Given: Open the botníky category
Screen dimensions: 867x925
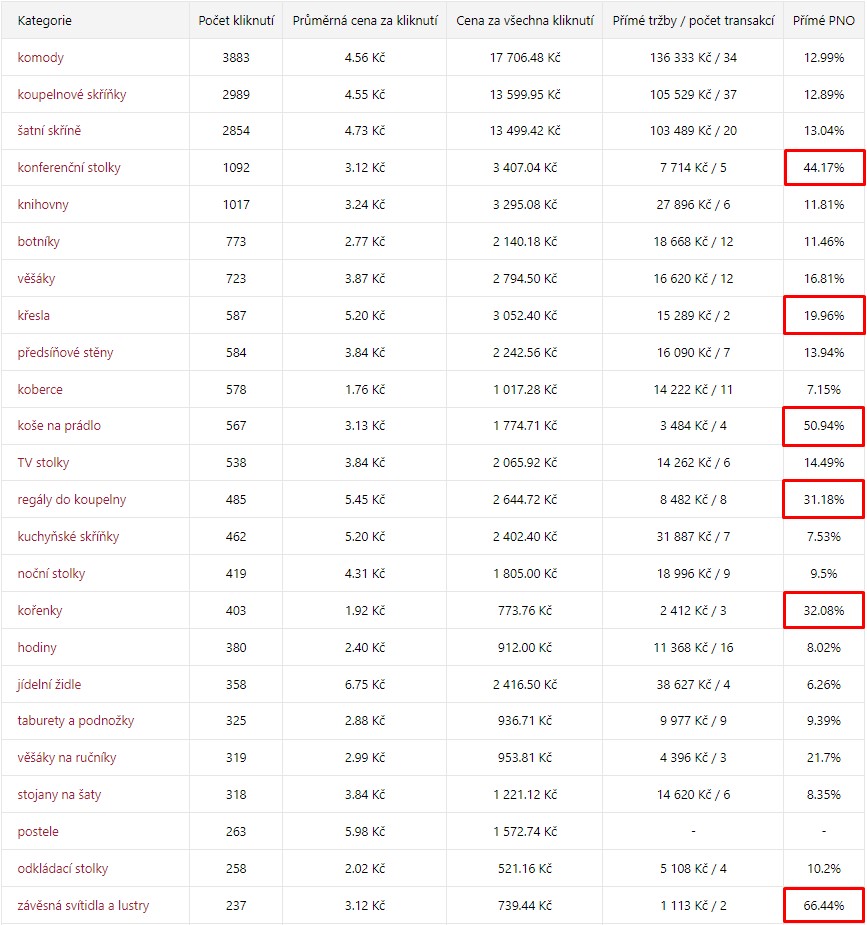Looking at the screenshot, I should point(39,241).
